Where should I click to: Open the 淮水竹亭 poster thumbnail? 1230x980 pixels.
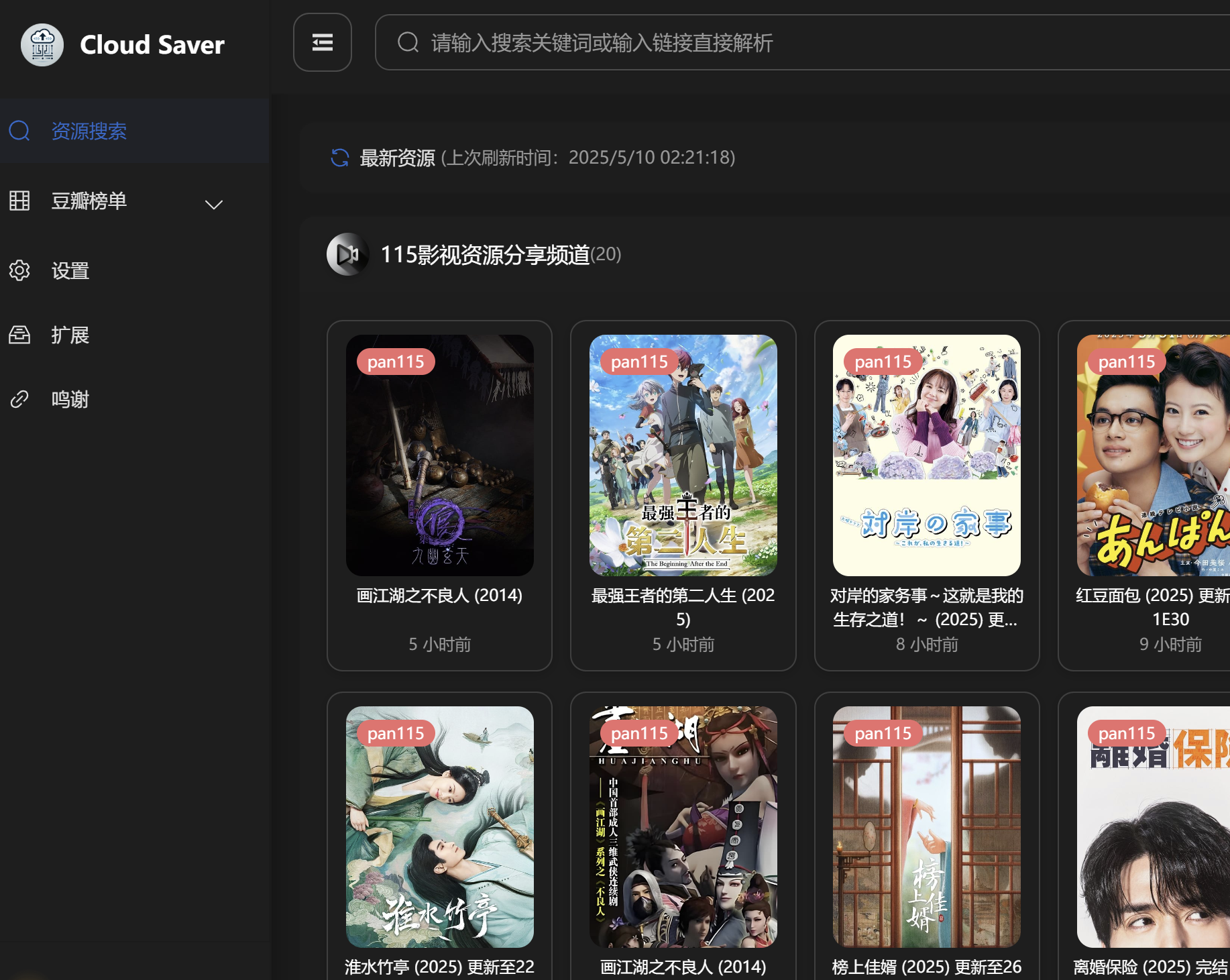(x=440, y=827)
